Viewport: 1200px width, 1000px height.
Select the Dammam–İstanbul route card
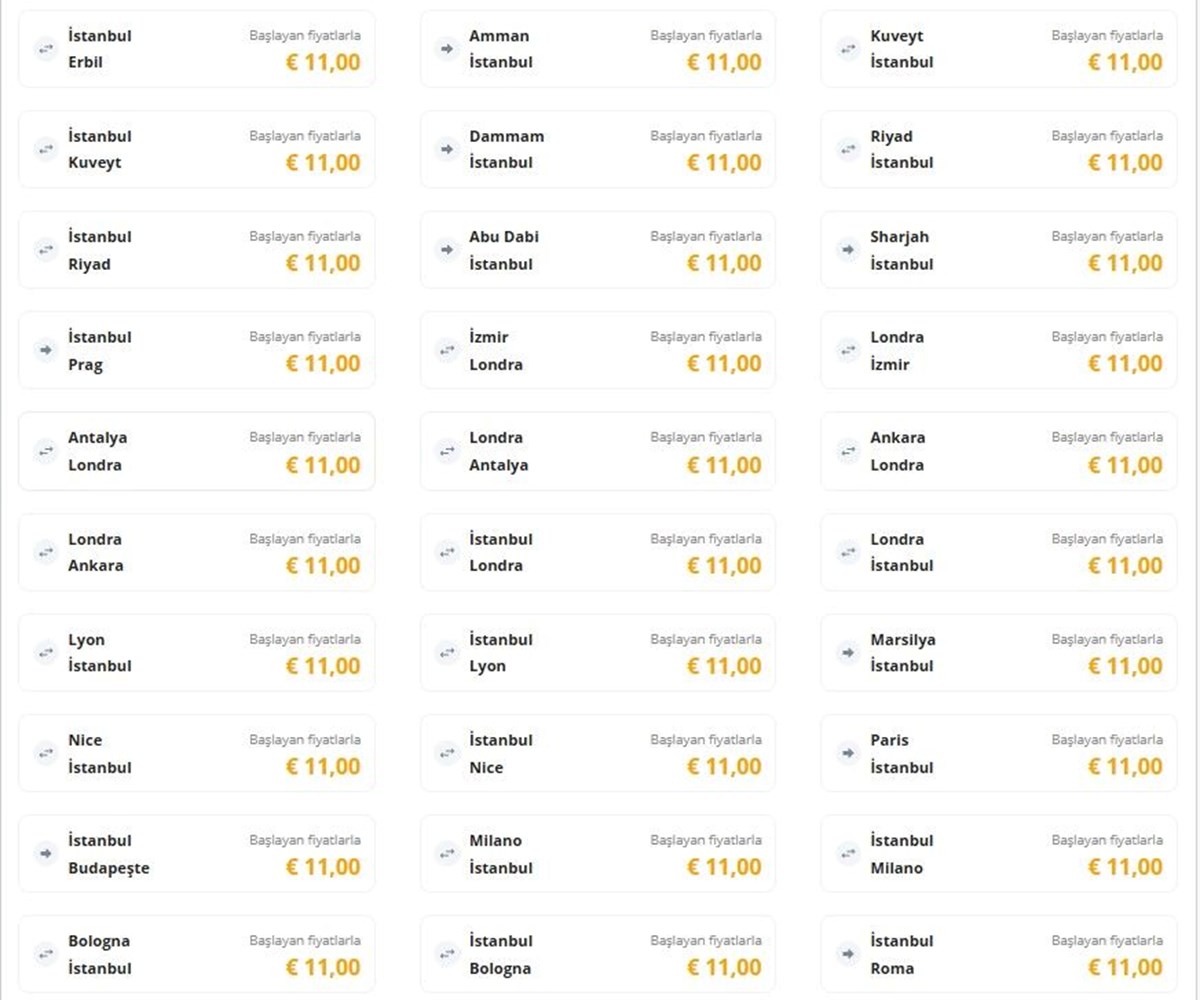598,149
